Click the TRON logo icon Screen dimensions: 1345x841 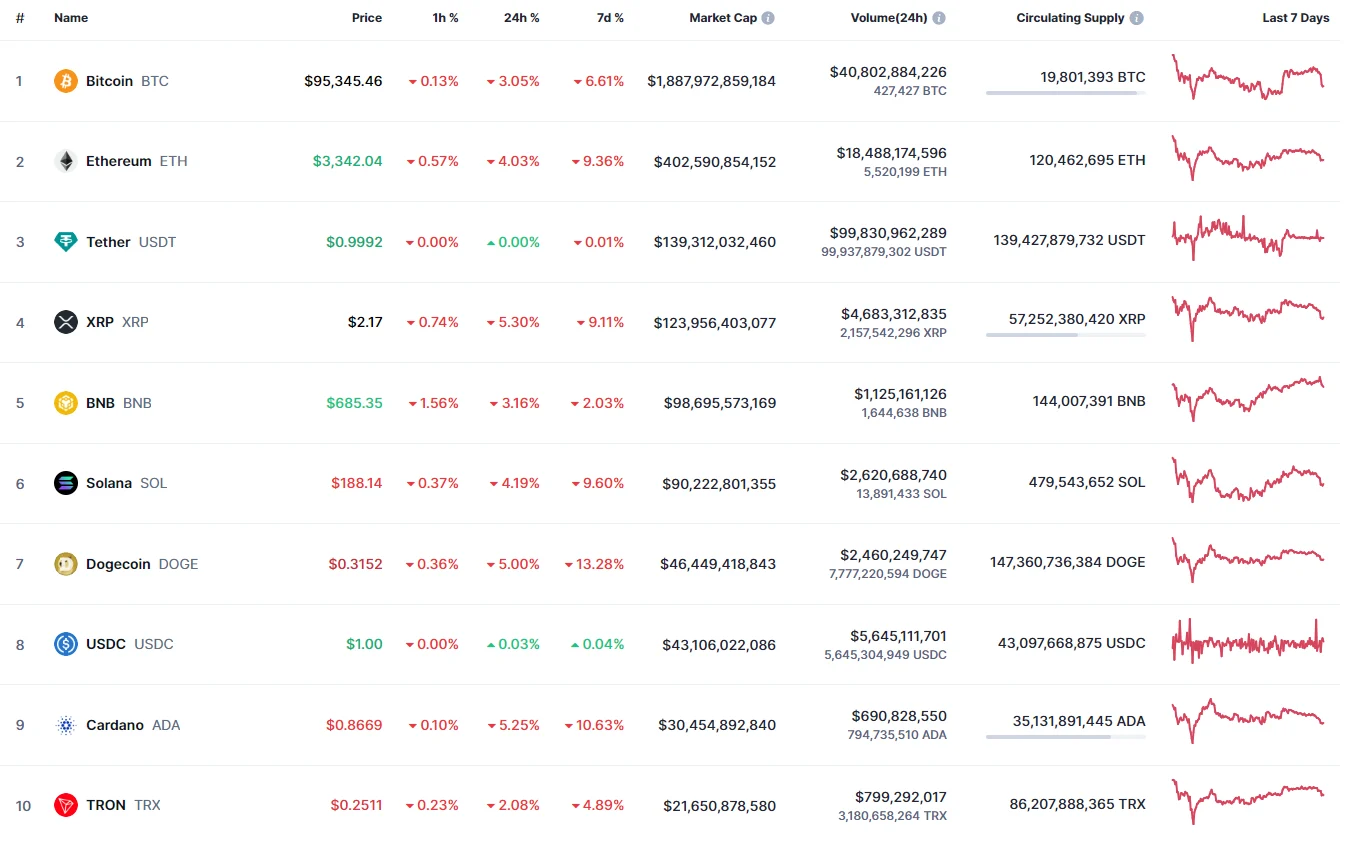[x=65, y=805]
